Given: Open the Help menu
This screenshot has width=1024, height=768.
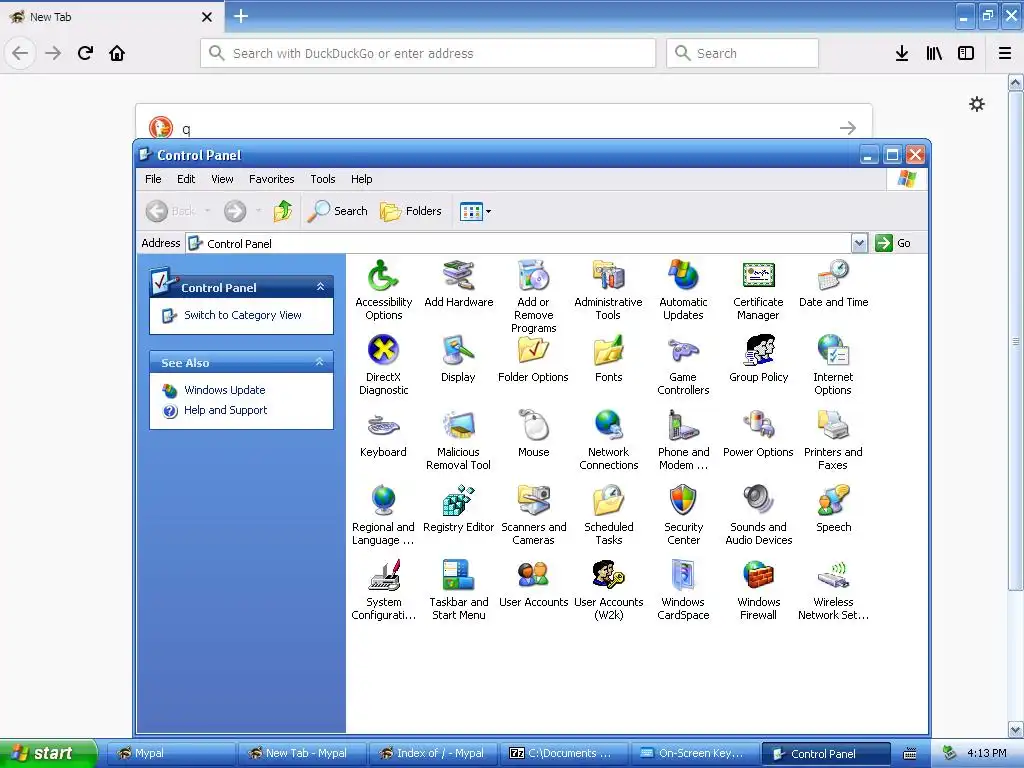Looking at the screenshot, I should (361, 179).
